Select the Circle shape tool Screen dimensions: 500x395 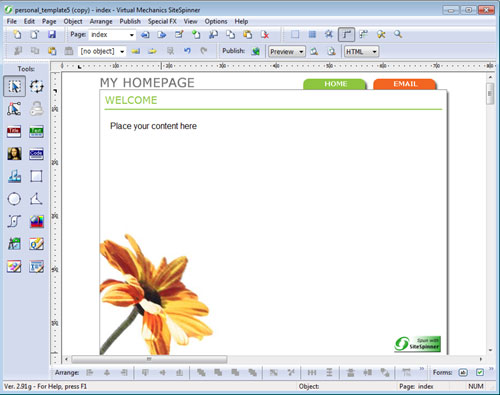point(14,199)
